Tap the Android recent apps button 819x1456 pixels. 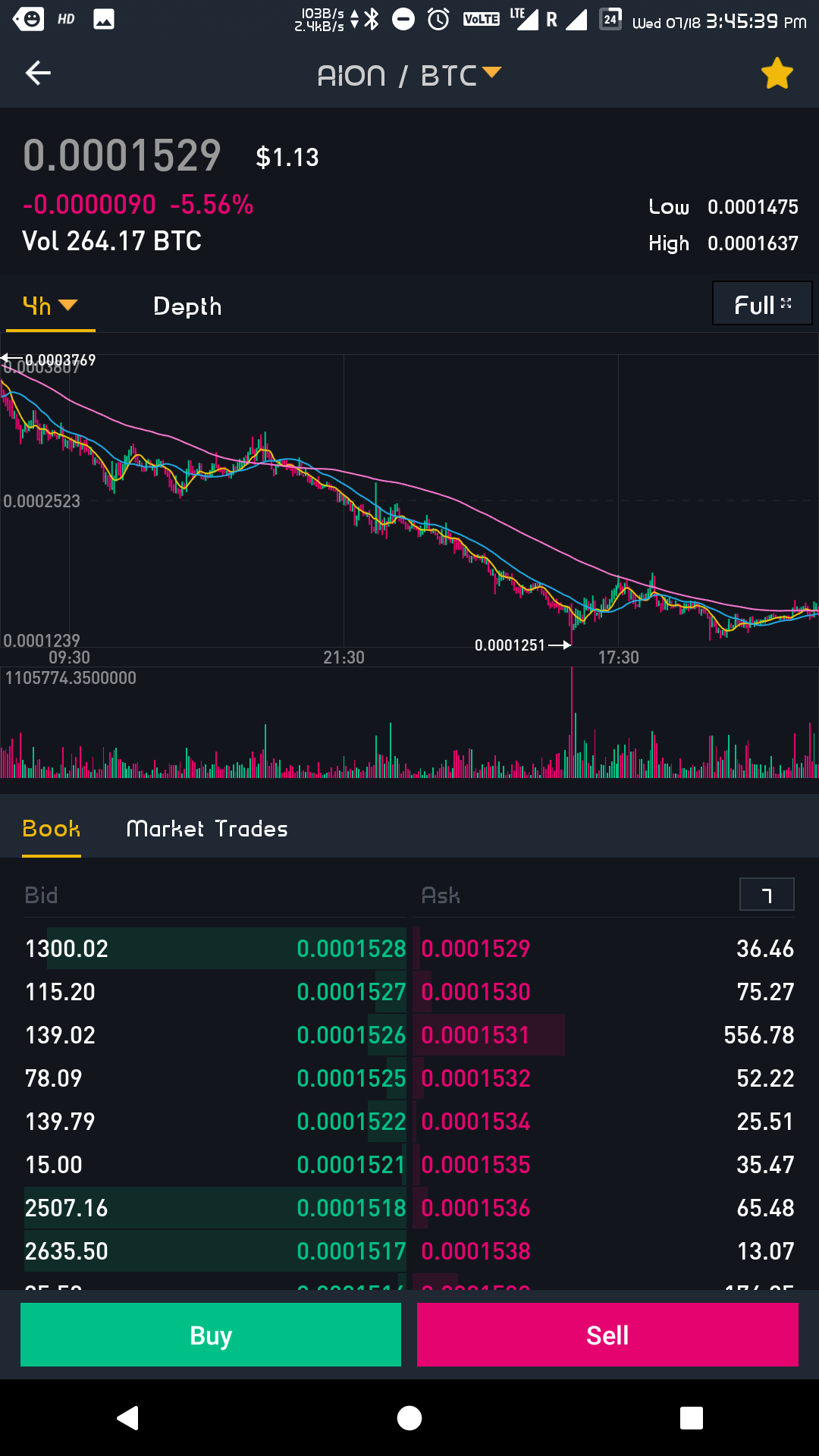coord(692,1417)
